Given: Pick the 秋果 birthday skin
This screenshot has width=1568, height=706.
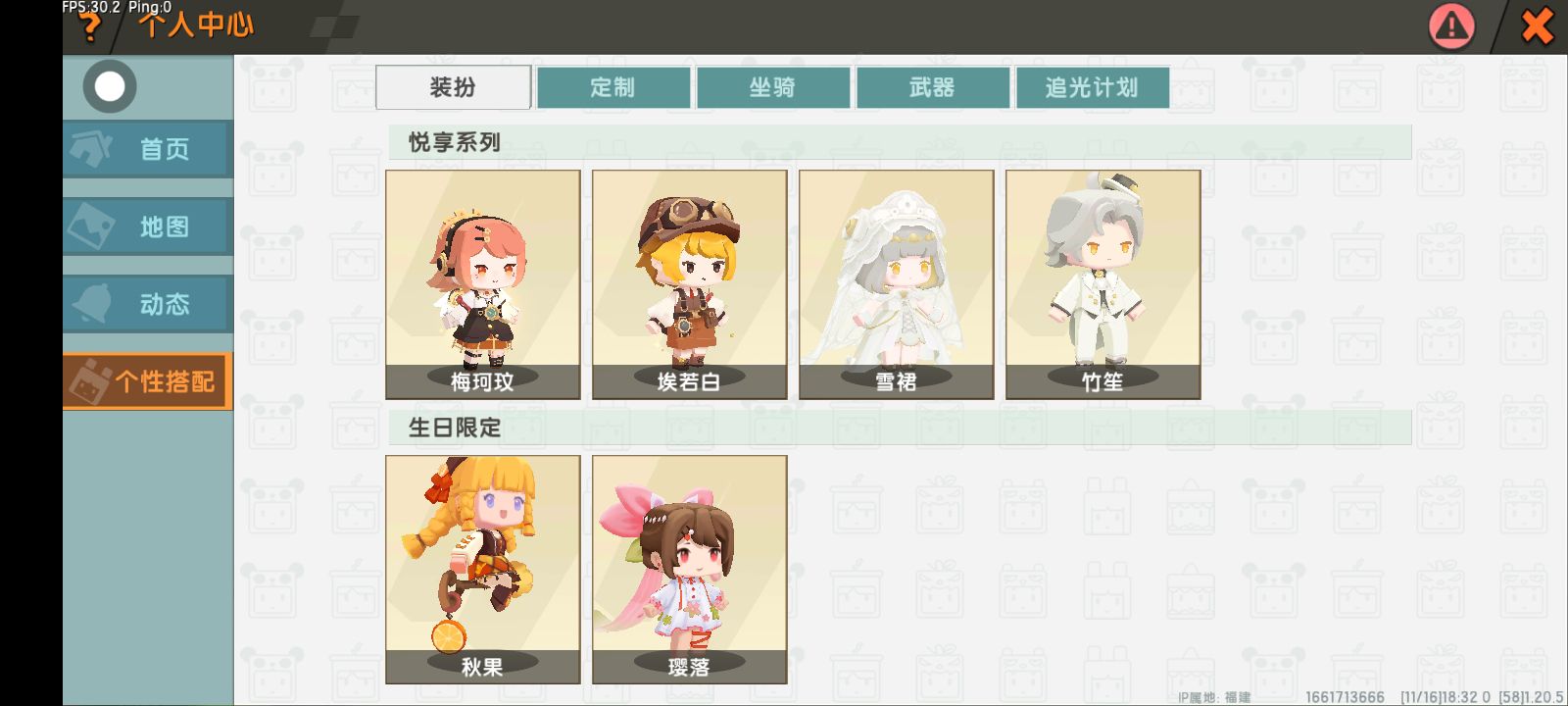Looking at the screenshot, I should [x=483, y=570].
